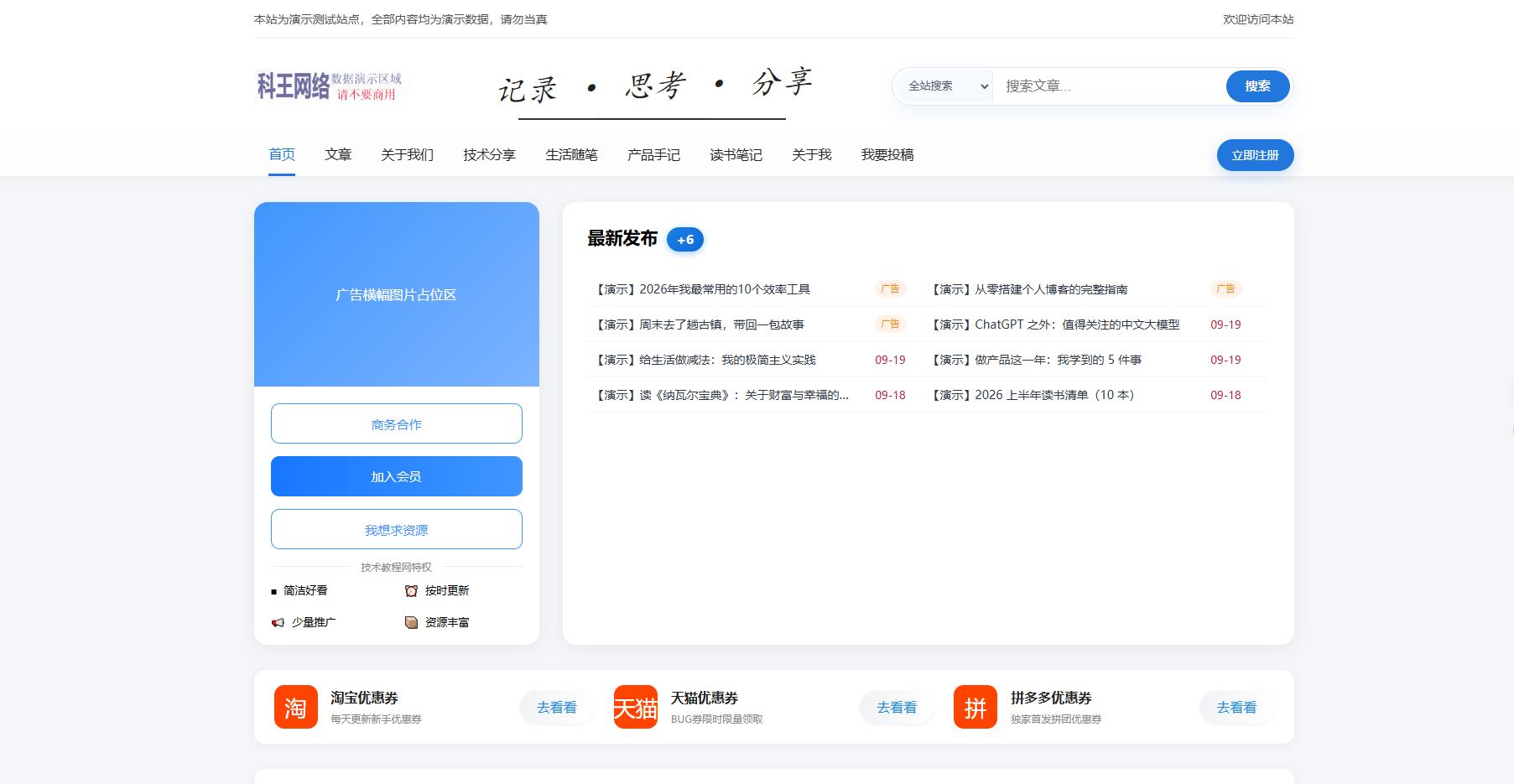Open the 文章 nav item

[x=338, y=155]
